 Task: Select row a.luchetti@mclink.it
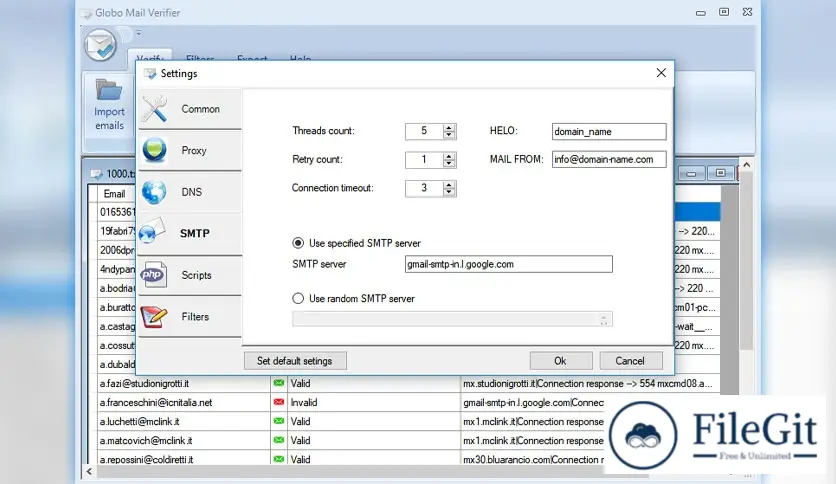click(183, 422)
